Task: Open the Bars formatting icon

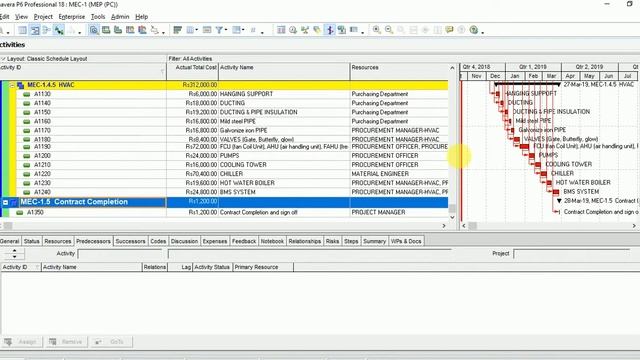Action: [236, 30]
